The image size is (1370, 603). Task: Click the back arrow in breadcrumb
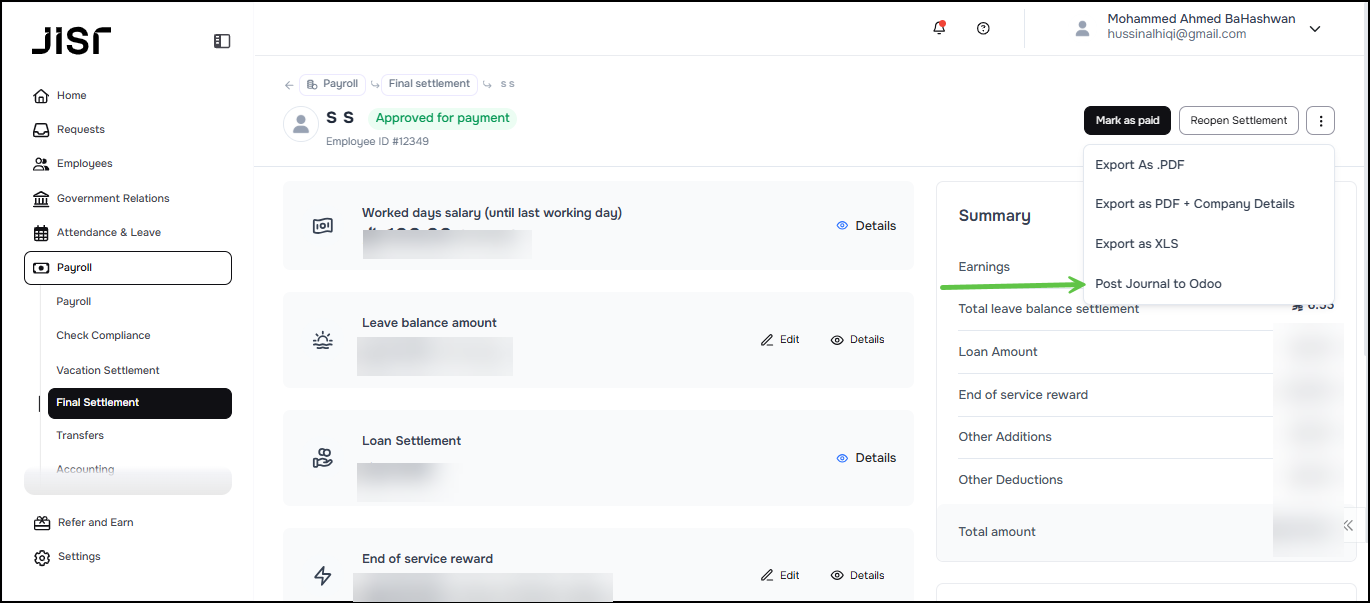pyautogui.click(x=289, y=85)
